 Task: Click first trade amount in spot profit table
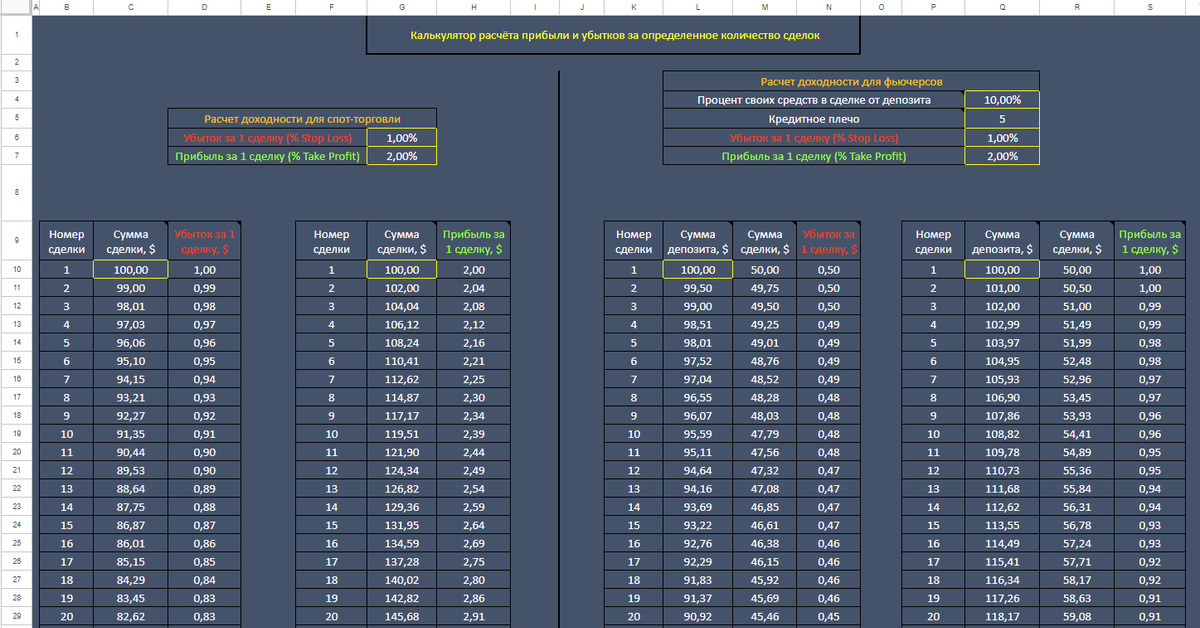(x=401, y=270)
